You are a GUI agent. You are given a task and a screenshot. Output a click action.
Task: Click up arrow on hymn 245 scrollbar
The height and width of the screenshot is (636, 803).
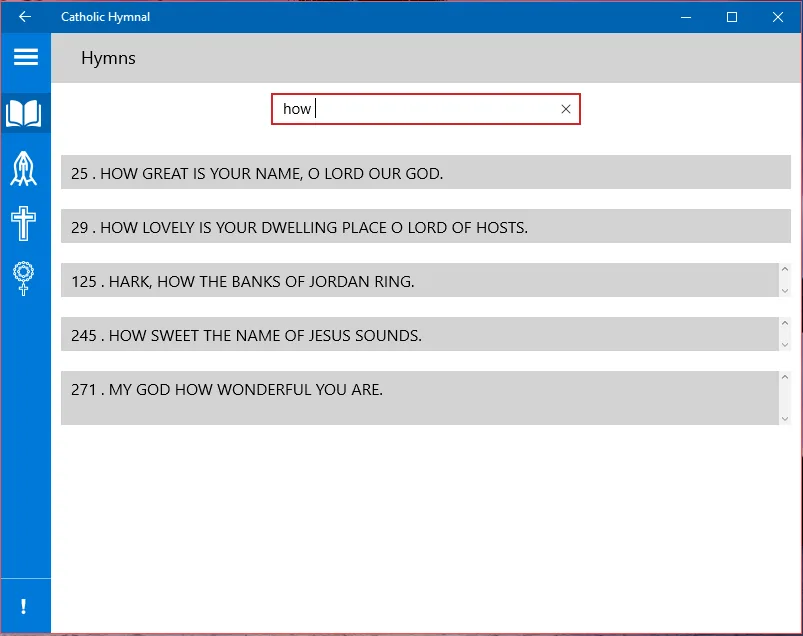(x=785, y=323)
